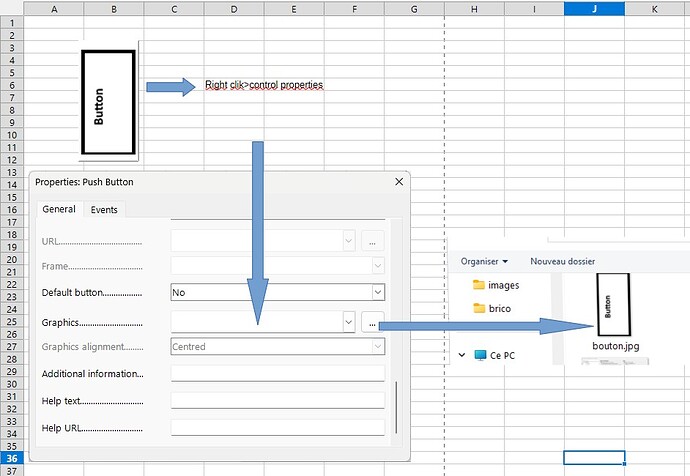Click the Help text field

[x=278, y=401]
